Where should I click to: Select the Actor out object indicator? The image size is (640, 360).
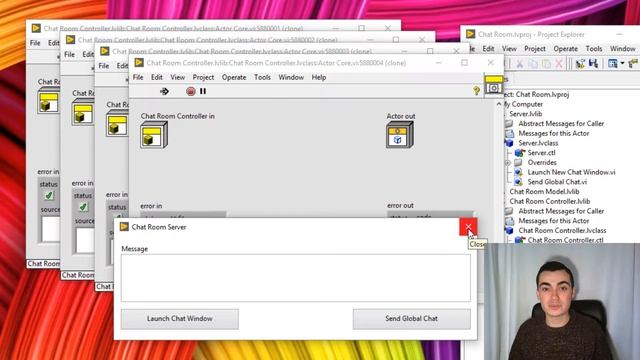[400, 136]
